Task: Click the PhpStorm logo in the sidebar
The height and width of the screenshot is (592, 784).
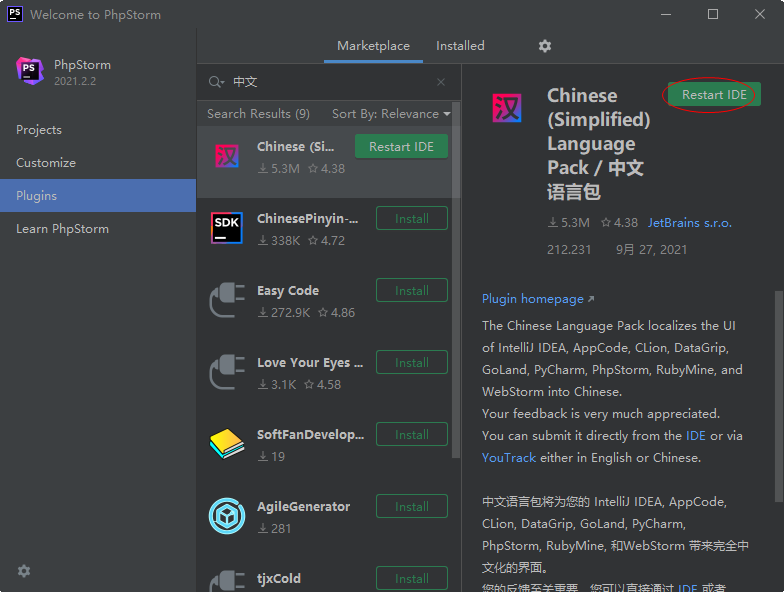Action: [x=30, y=70]
